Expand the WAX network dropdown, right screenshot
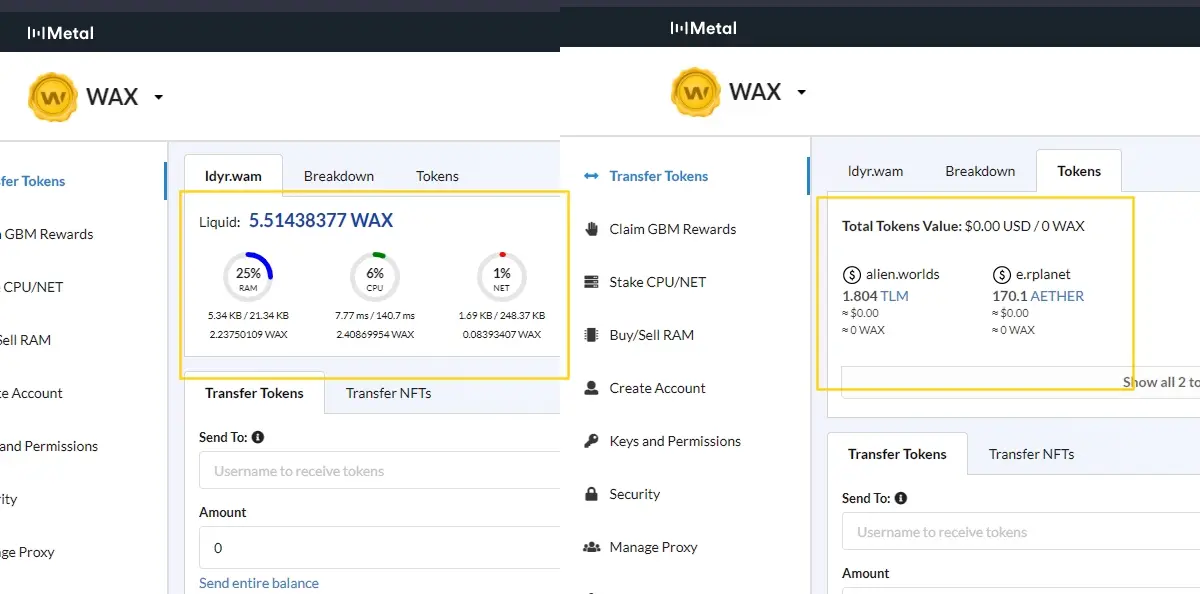Image resolution: width=1200 pixels, height=594 pixels. pyautogui.click(x=801, y=93)
